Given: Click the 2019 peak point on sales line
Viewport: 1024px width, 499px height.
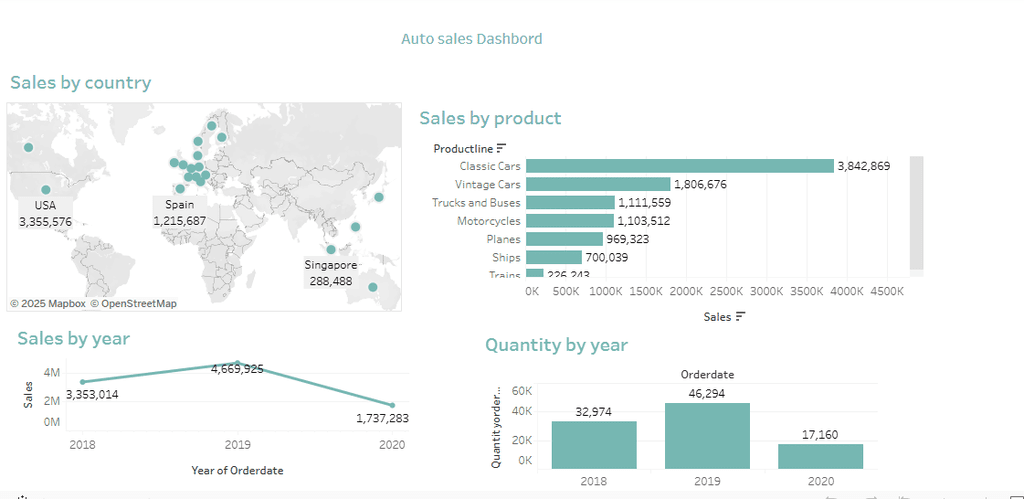Looking at the screenshot, I should click(x=237, y=363).
